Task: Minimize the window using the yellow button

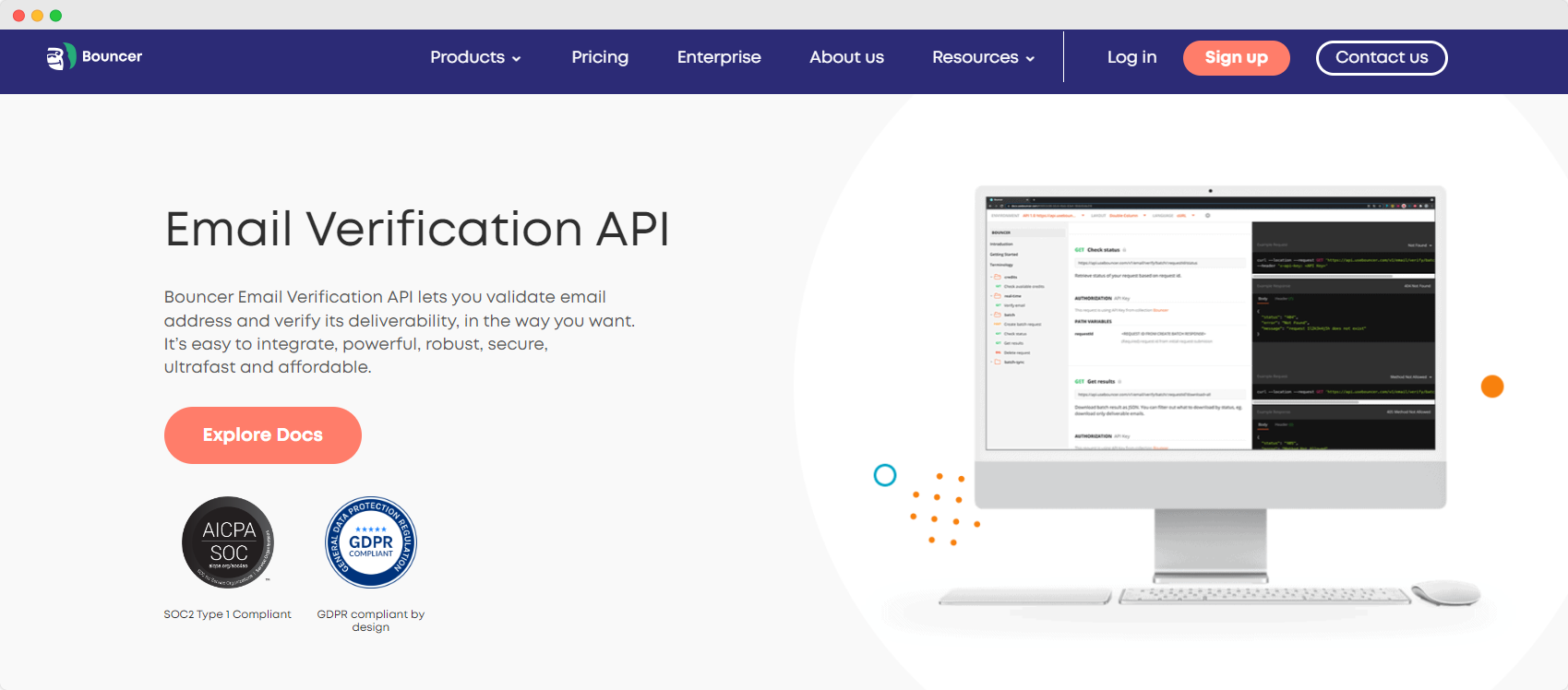Action: [x=37, y=16]
